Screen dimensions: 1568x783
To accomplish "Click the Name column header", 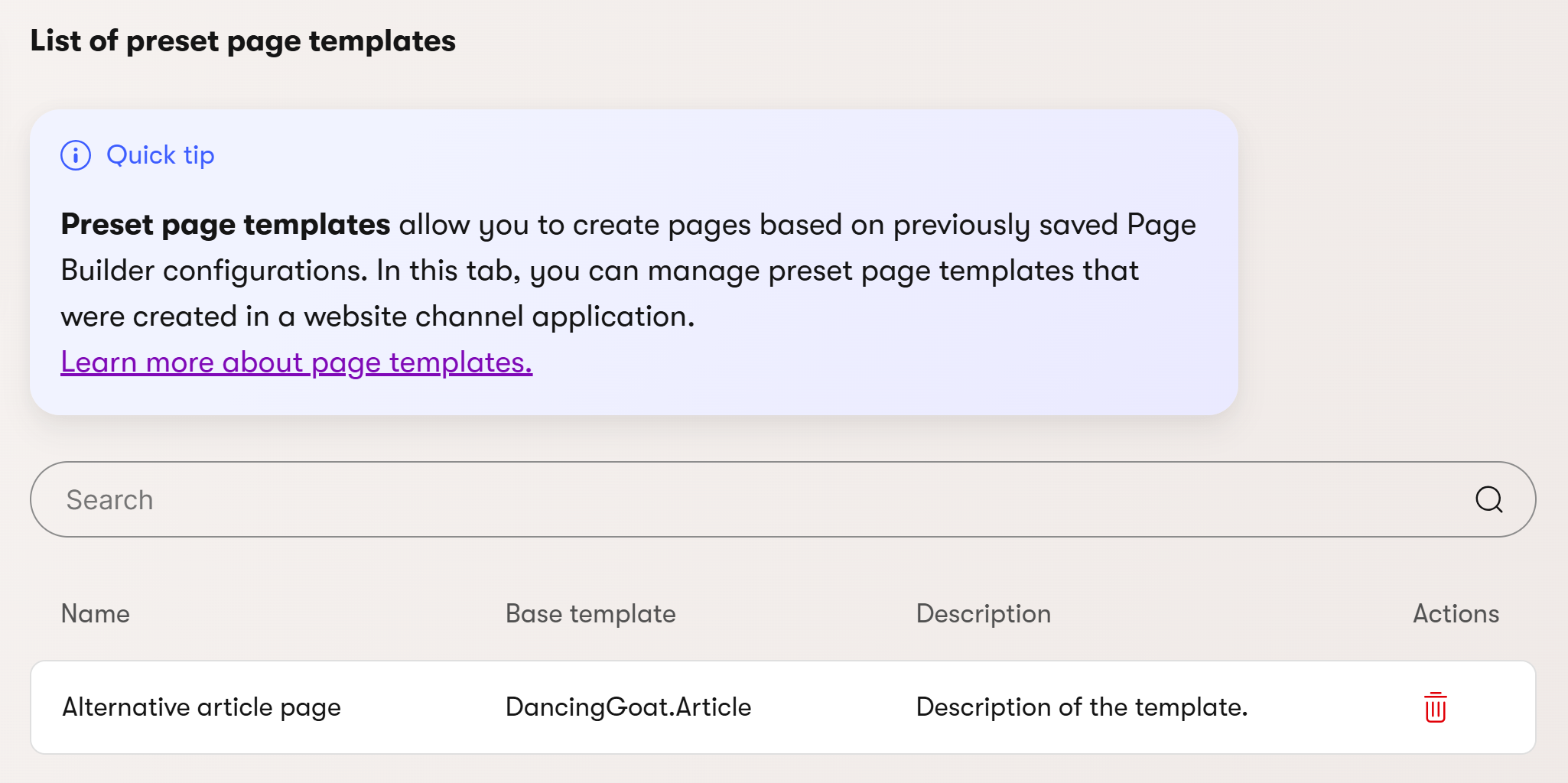I will [x=96, y=614].
